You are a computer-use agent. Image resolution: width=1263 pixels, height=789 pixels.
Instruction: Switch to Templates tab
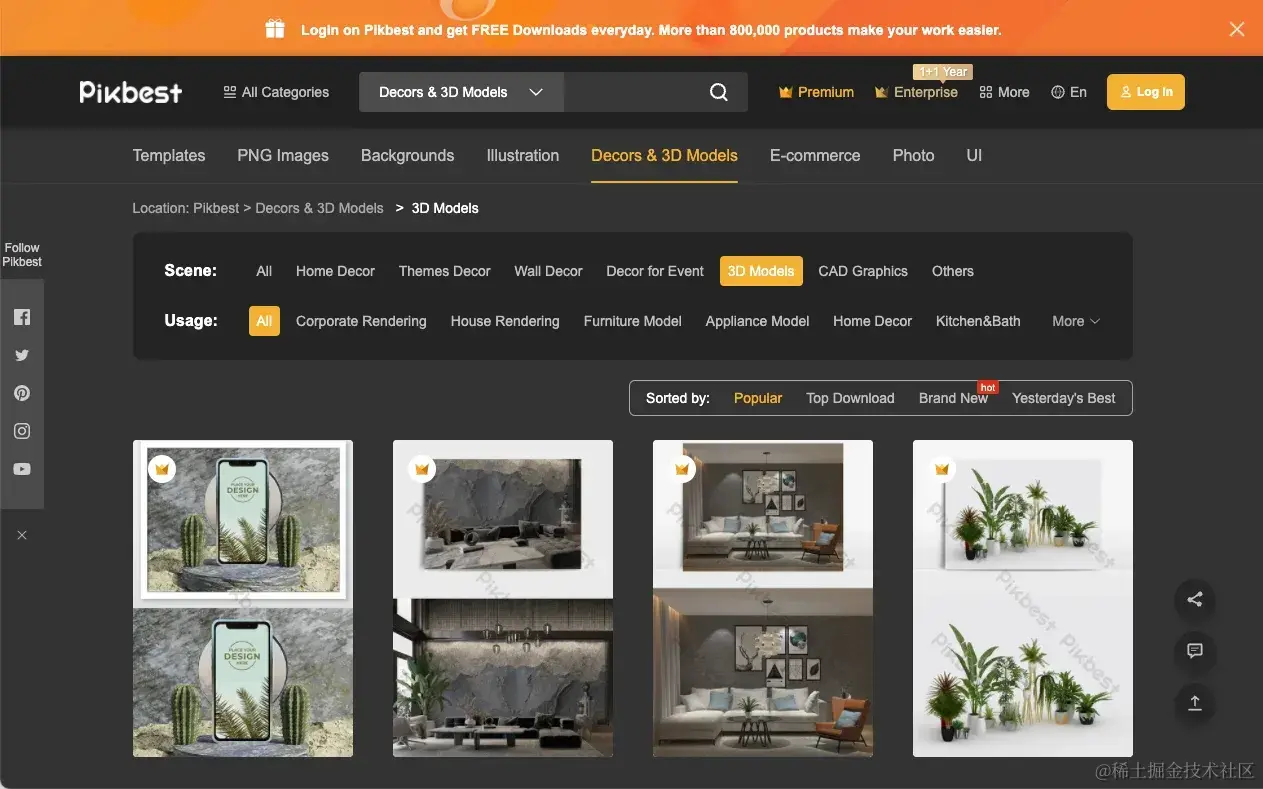[169, 155]
